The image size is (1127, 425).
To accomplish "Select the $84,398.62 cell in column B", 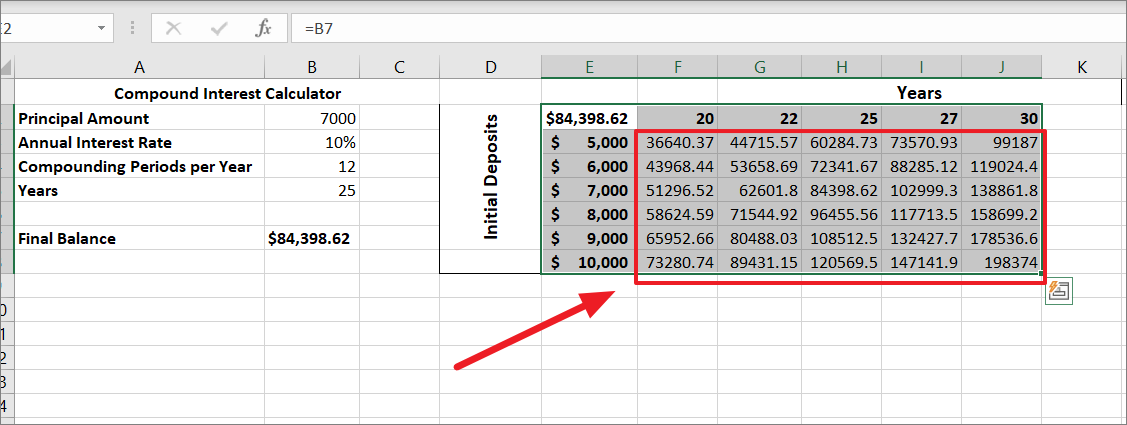I will [x=312, y=238].
